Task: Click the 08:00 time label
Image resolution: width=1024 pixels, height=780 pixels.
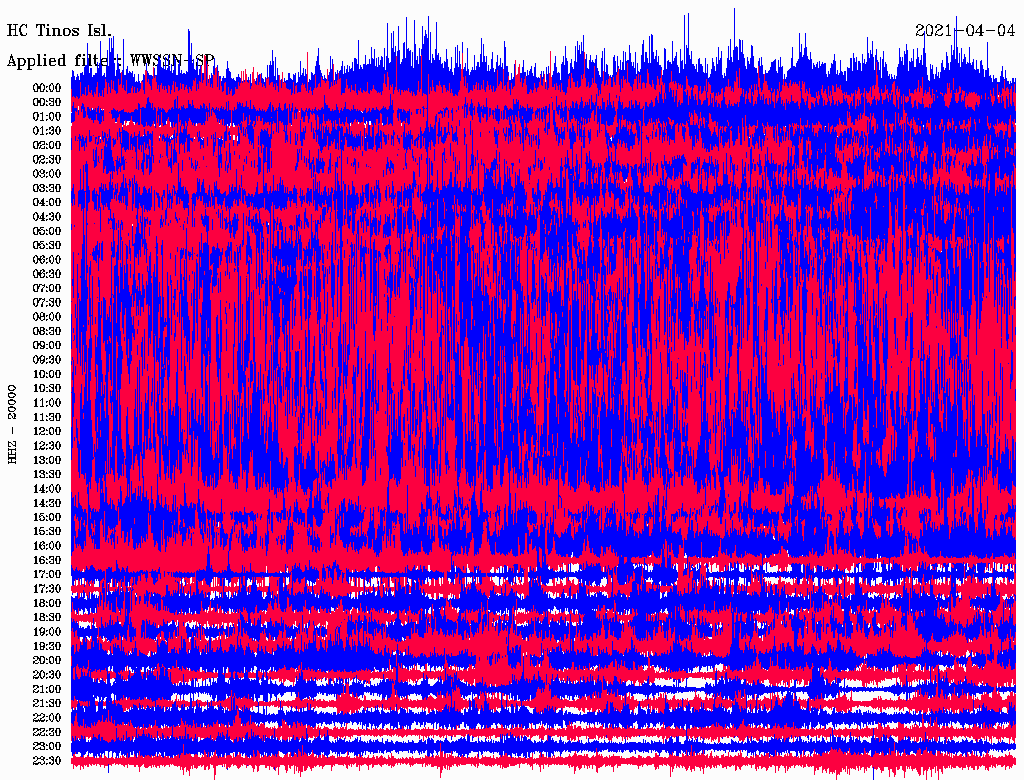Action: click(x=47, y=317)
